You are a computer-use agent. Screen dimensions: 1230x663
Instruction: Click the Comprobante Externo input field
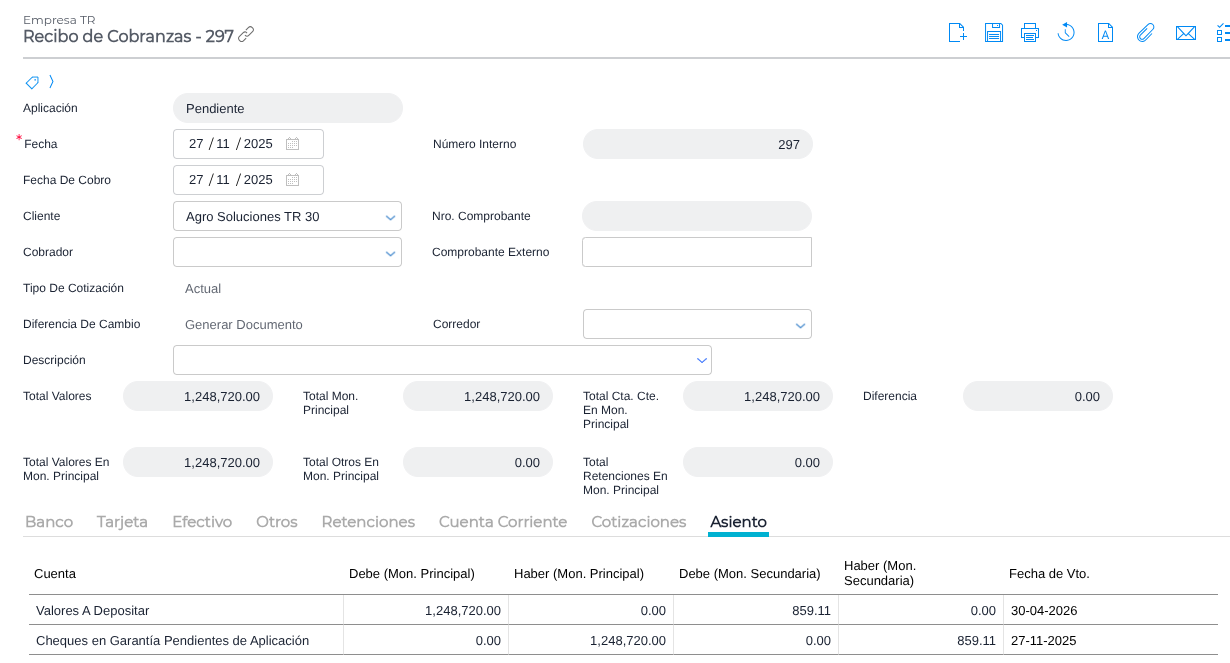696,252
